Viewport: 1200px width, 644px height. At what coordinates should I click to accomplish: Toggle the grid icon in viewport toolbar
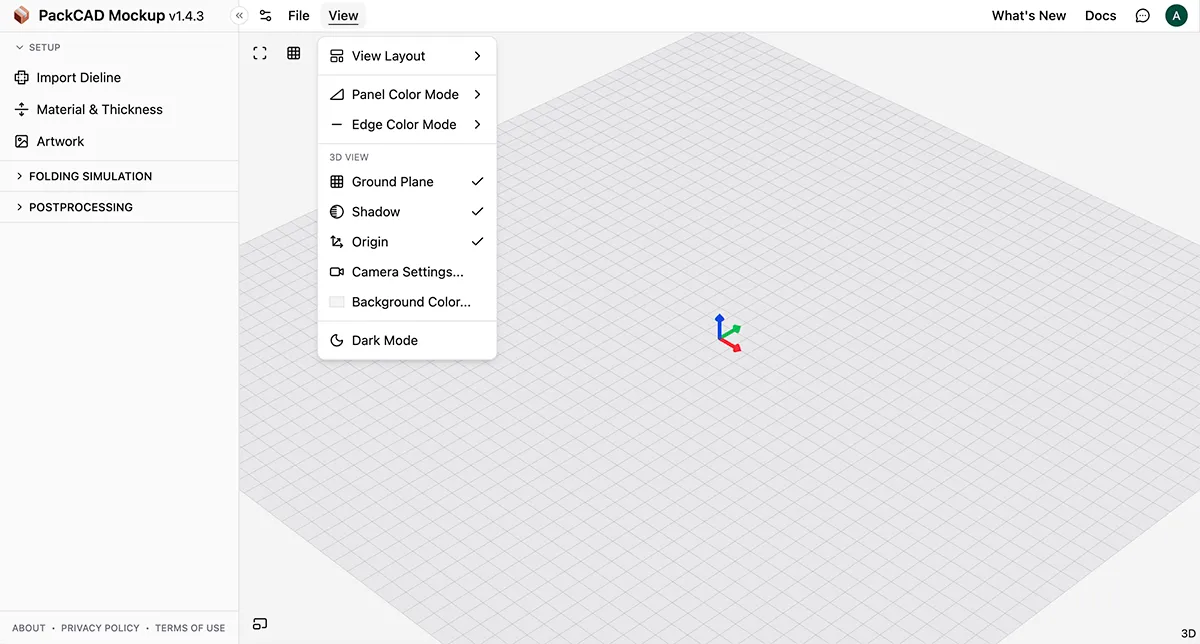(x=294, y=53)
